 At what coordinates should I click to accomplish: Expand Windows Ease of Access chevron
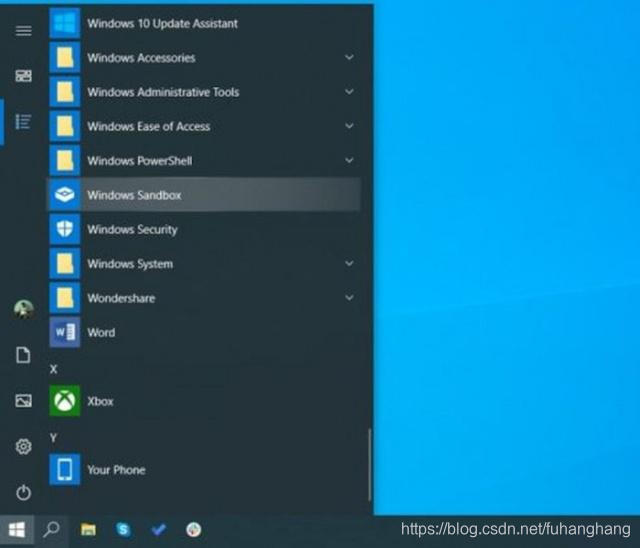[x=349, y=126]
